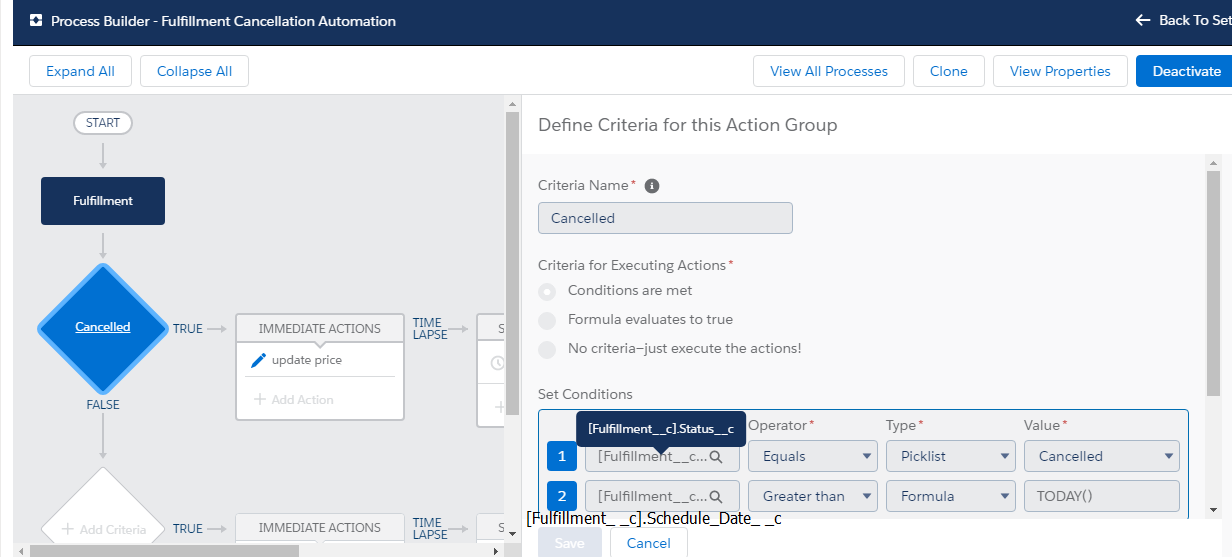Click the View All Processes button
1232x557 pixels.
(828, 71)
